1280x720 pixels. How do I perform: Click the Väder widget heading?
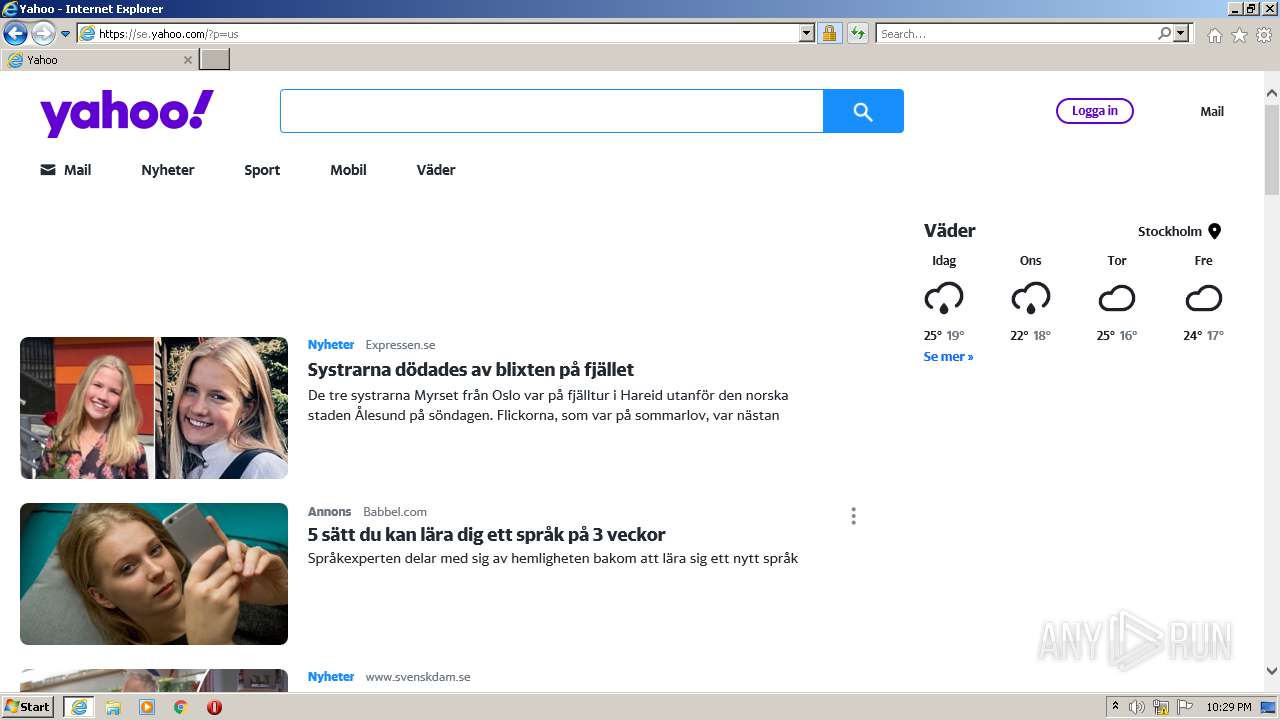[x=950, y=230]
